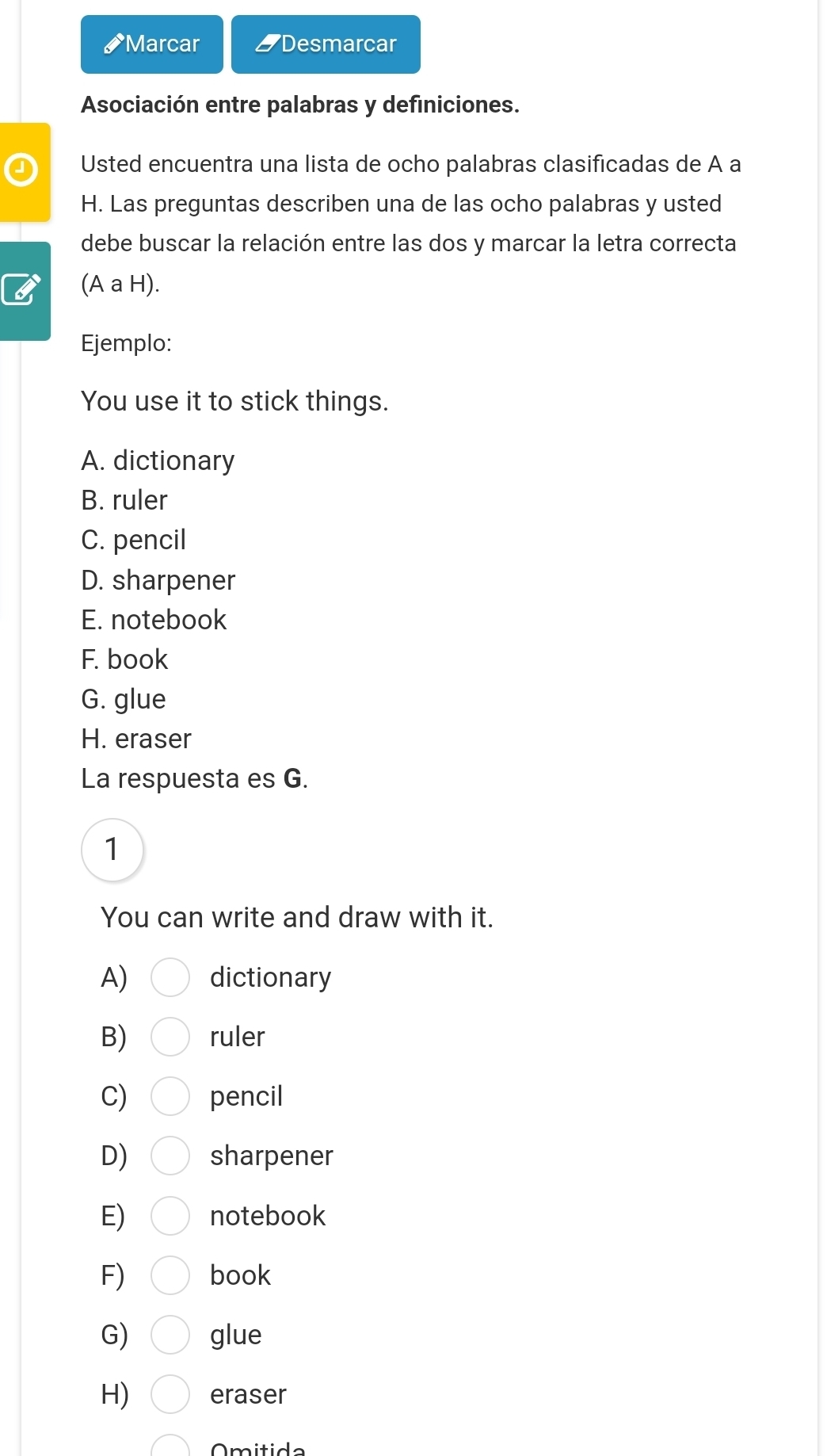Click the 'glue' answer label text
The height and width of the screenshot is (1456, 827).
tap(236, 1335)
